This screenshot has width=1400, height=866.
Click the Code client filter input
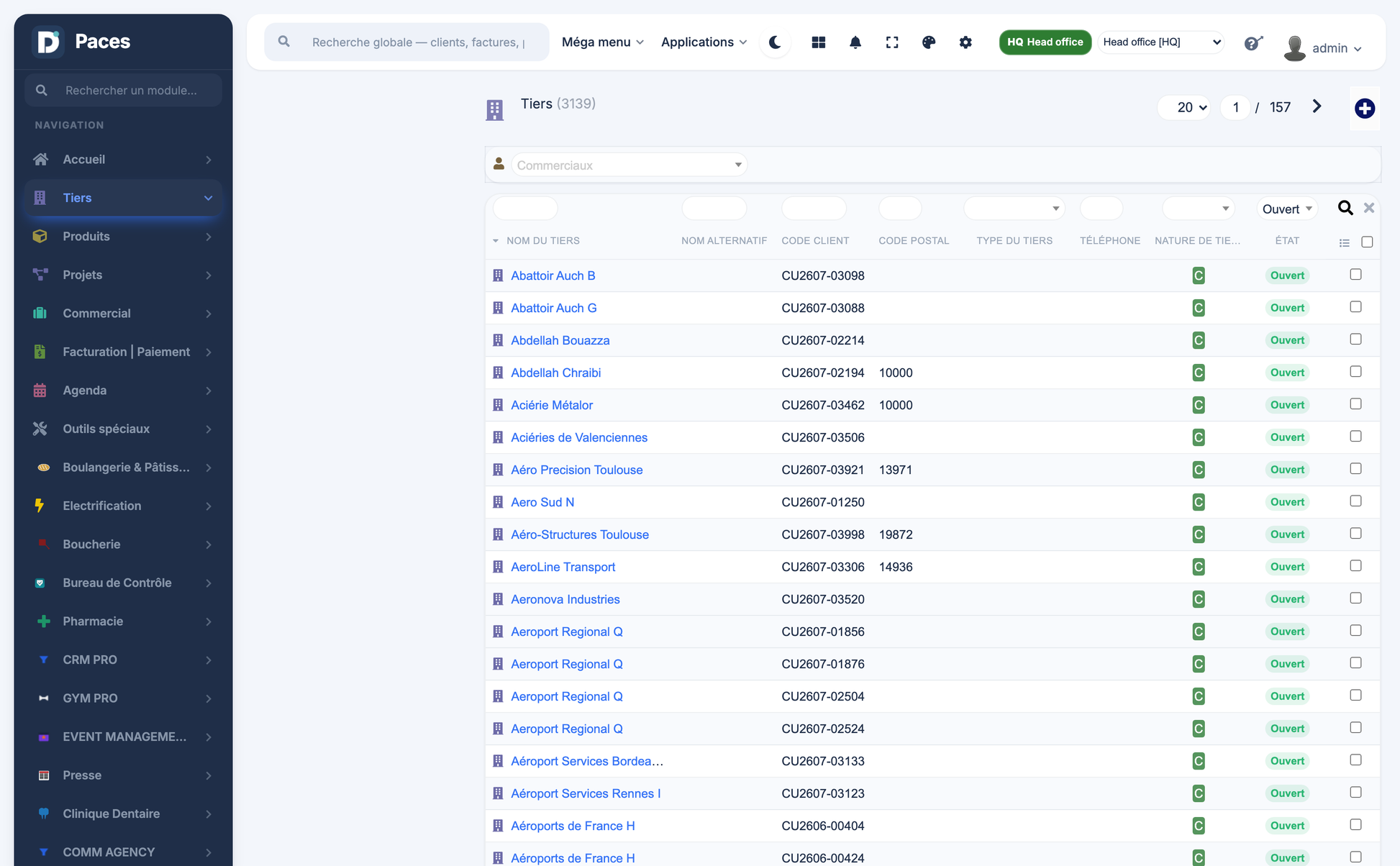814,208
